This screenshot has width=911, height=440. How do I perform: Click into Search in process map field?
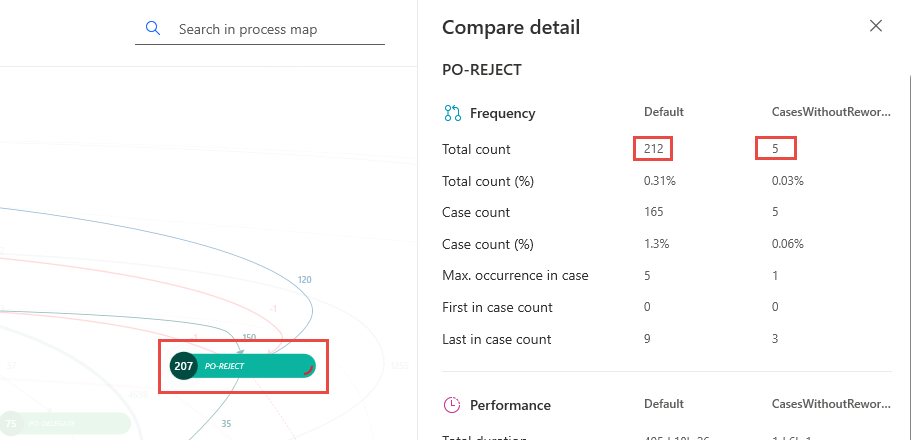260,29
